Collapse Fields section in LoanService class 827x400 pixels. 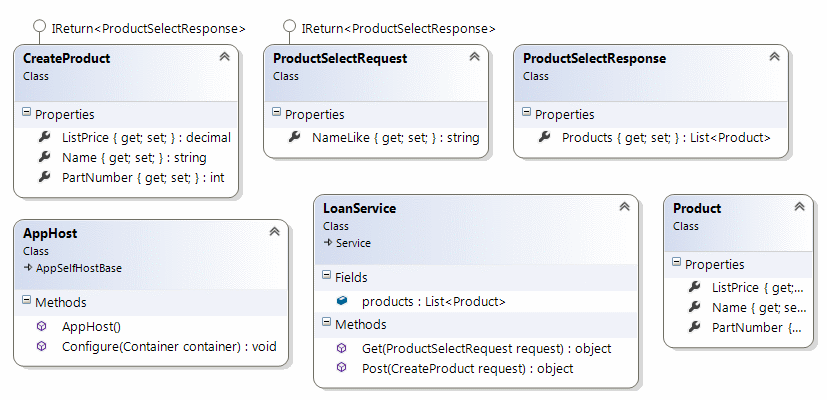(x=326, y=276)
